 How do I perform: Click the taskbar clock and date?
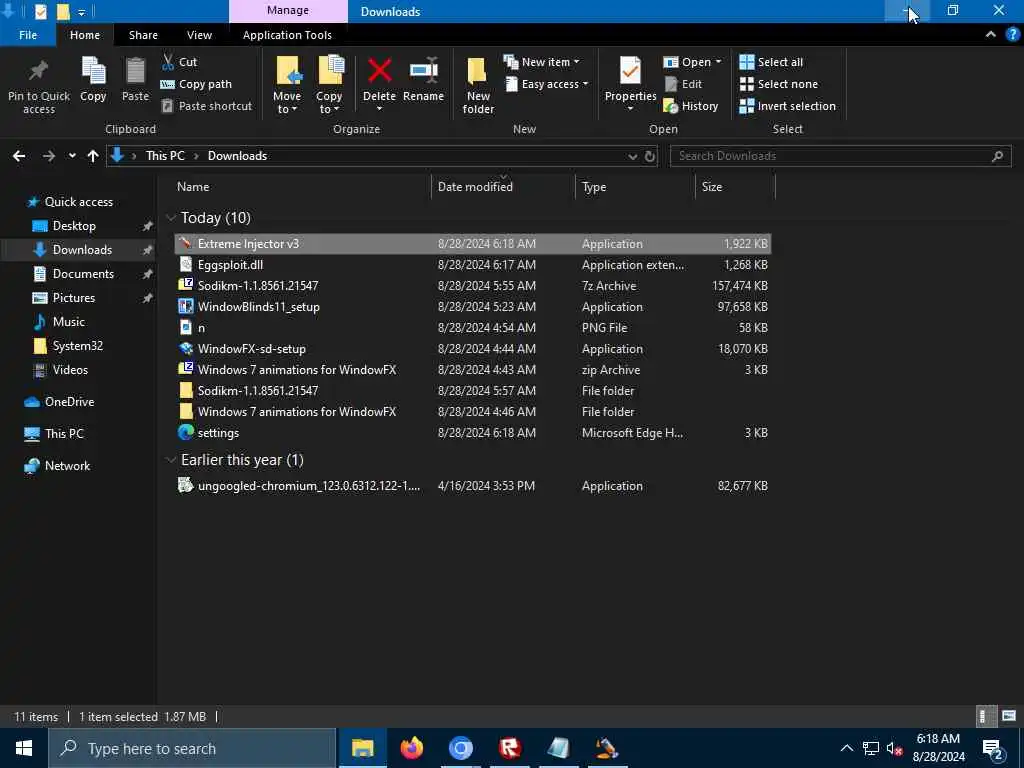click(938, 748)
